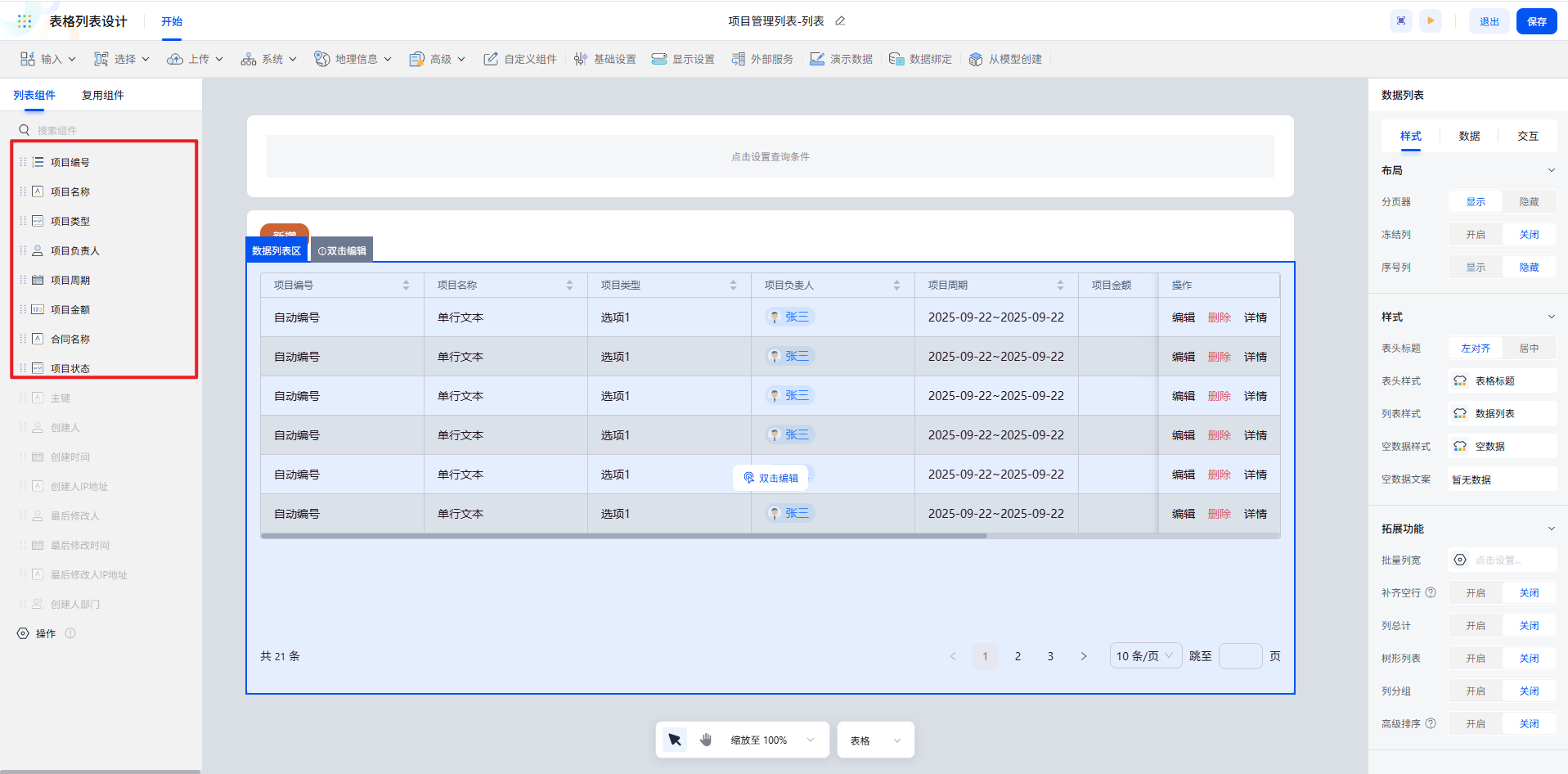Show the 序号列 column

1475,268
